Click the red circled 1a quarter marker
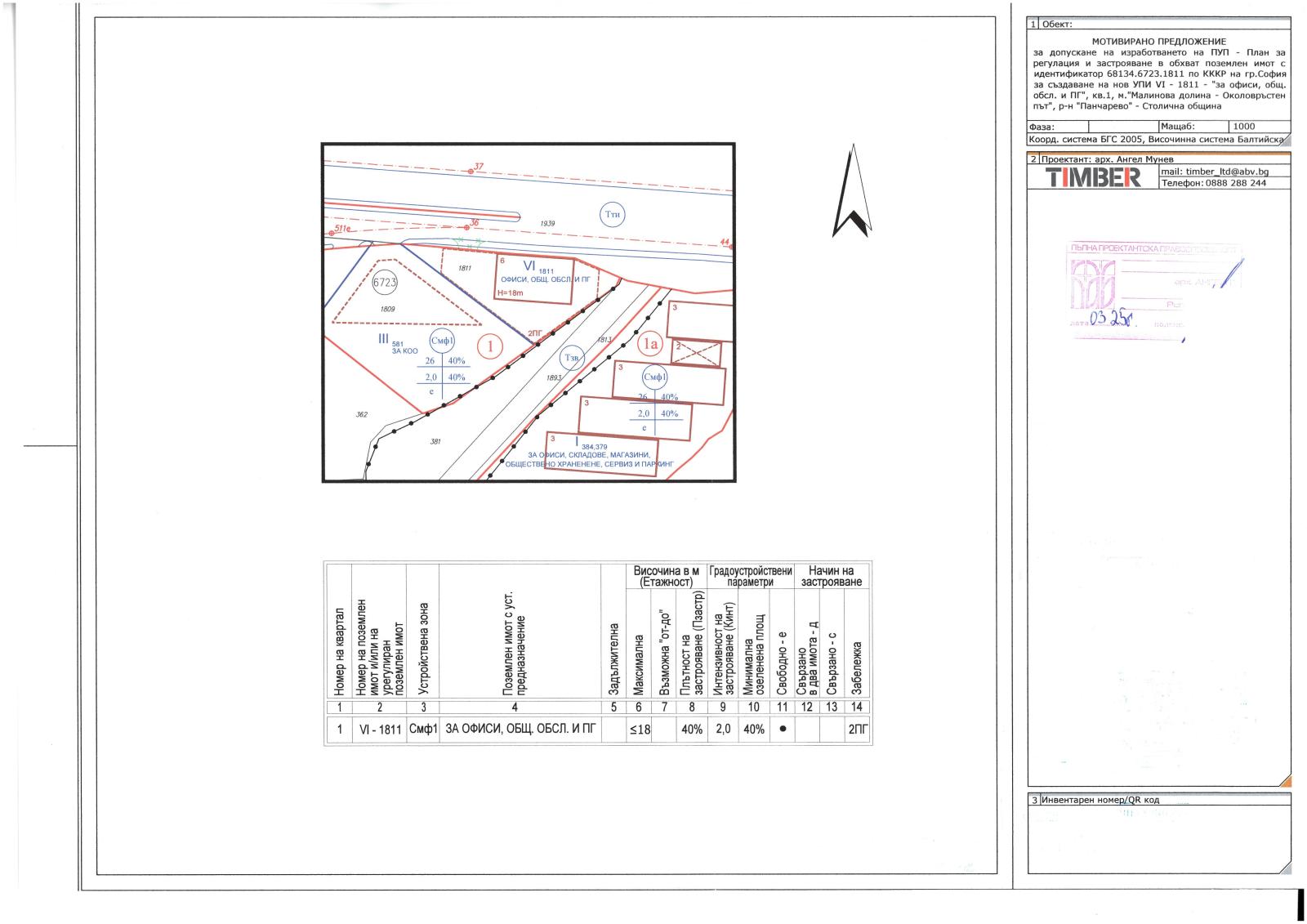Viewport: 1307px width, 924px height. tap(650, 345)
